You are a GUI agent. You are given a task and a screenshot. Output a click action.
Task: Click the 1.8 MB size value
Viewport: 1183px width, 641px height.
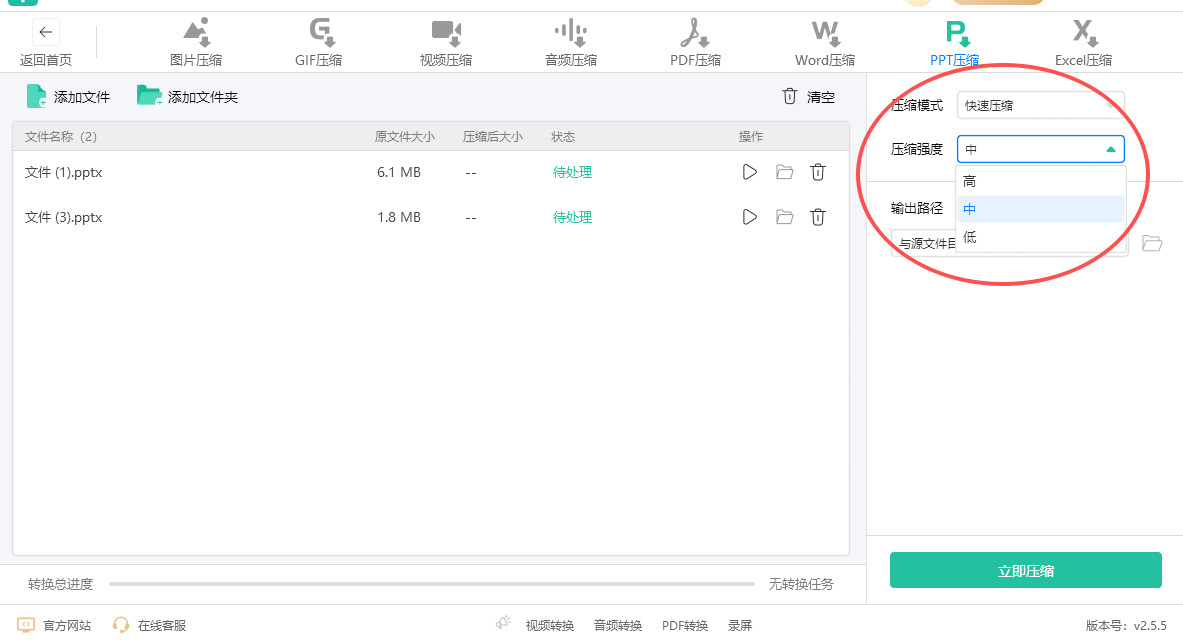point(399,217)
